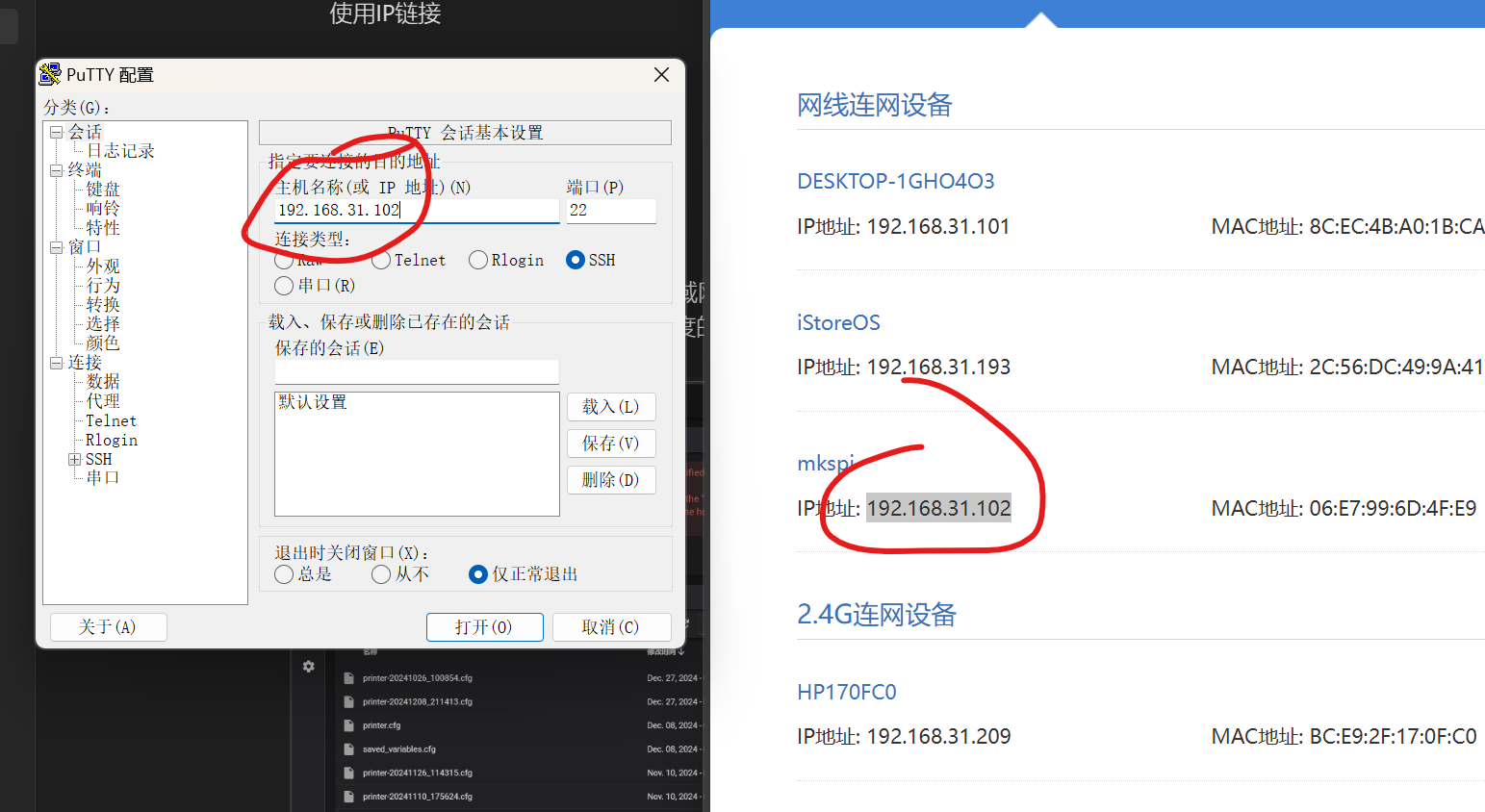Click file icon for printer-20241026_100854.cfg
Screen dimensions: 1485x812
(x=349, y=678)
